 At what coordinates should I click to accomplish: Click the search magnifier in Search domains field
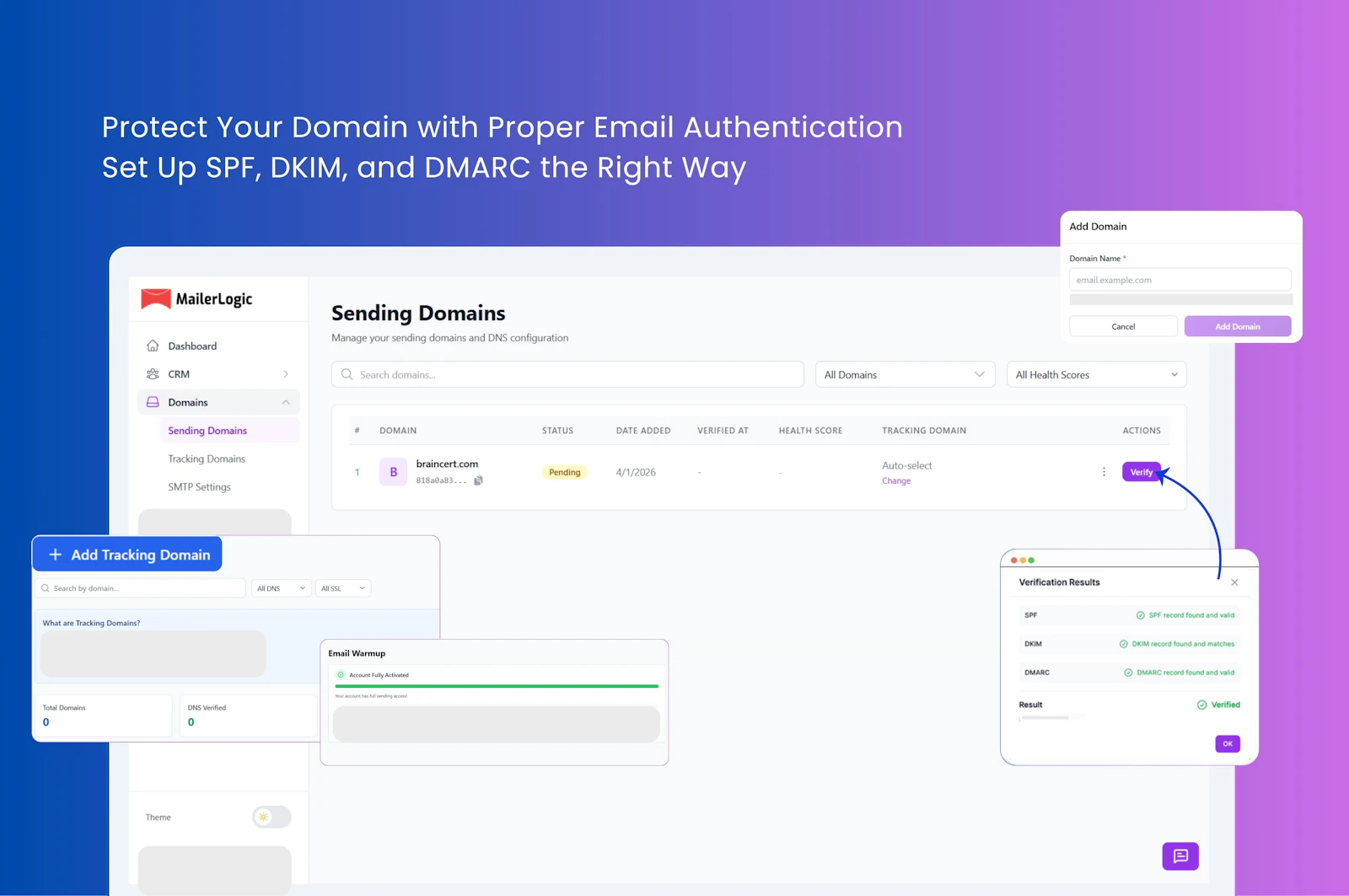pos(347,374)
